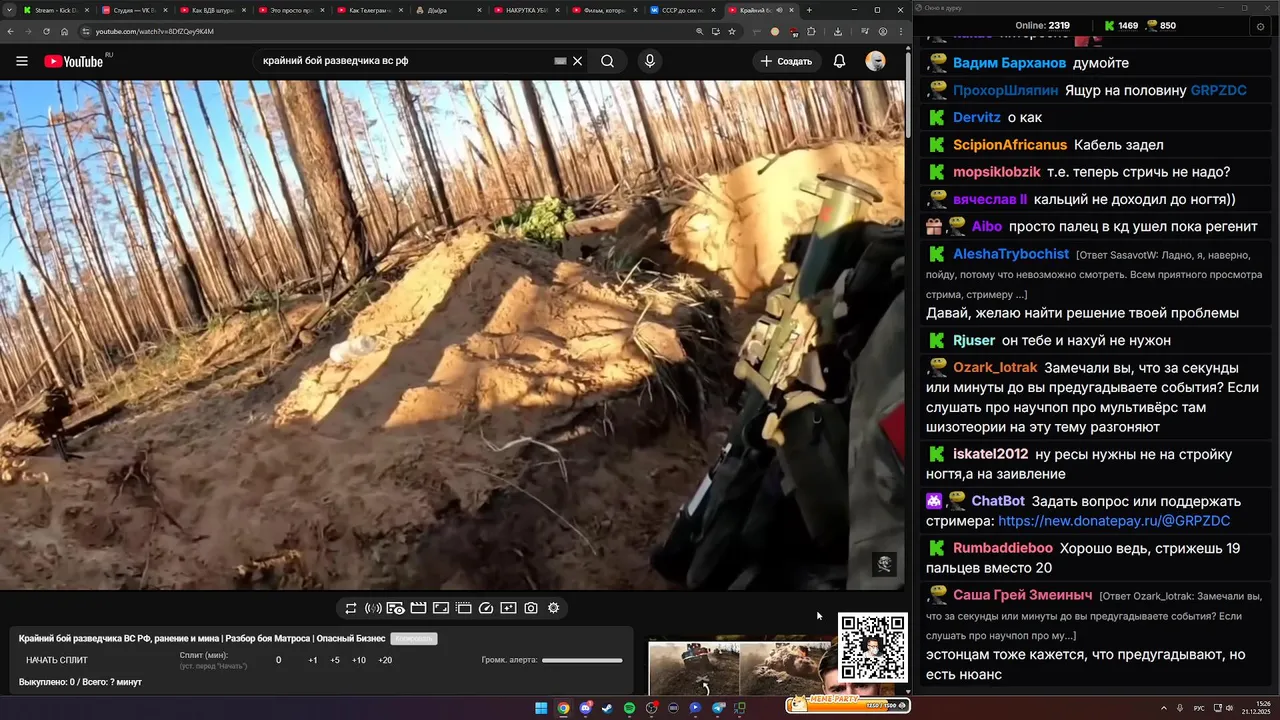This screenshot has width=1280, height=720.
Task: Click username Rumbaddieboo in chat
Action: (x=1003, y=548)
